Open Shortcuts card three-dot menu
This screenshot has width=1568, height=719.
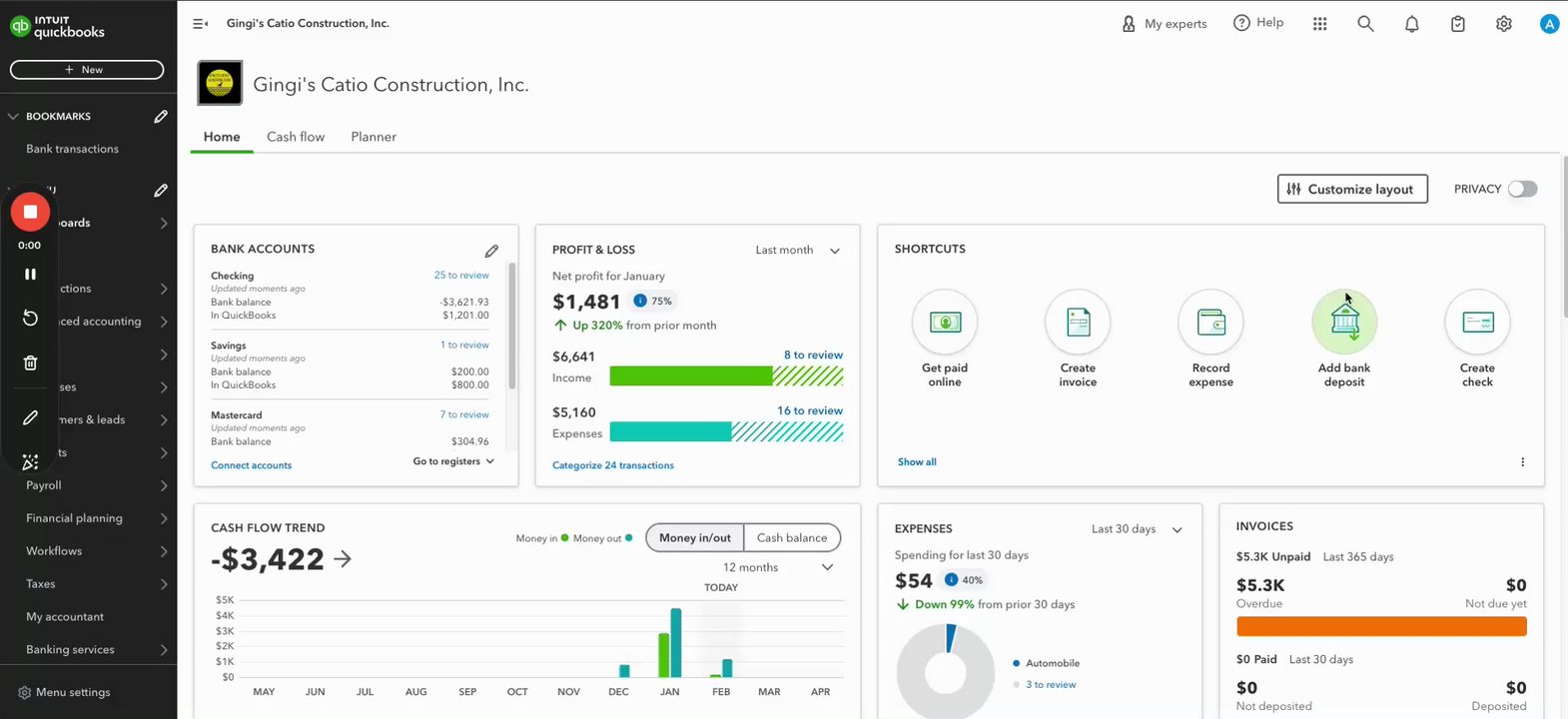[1522, 462]
